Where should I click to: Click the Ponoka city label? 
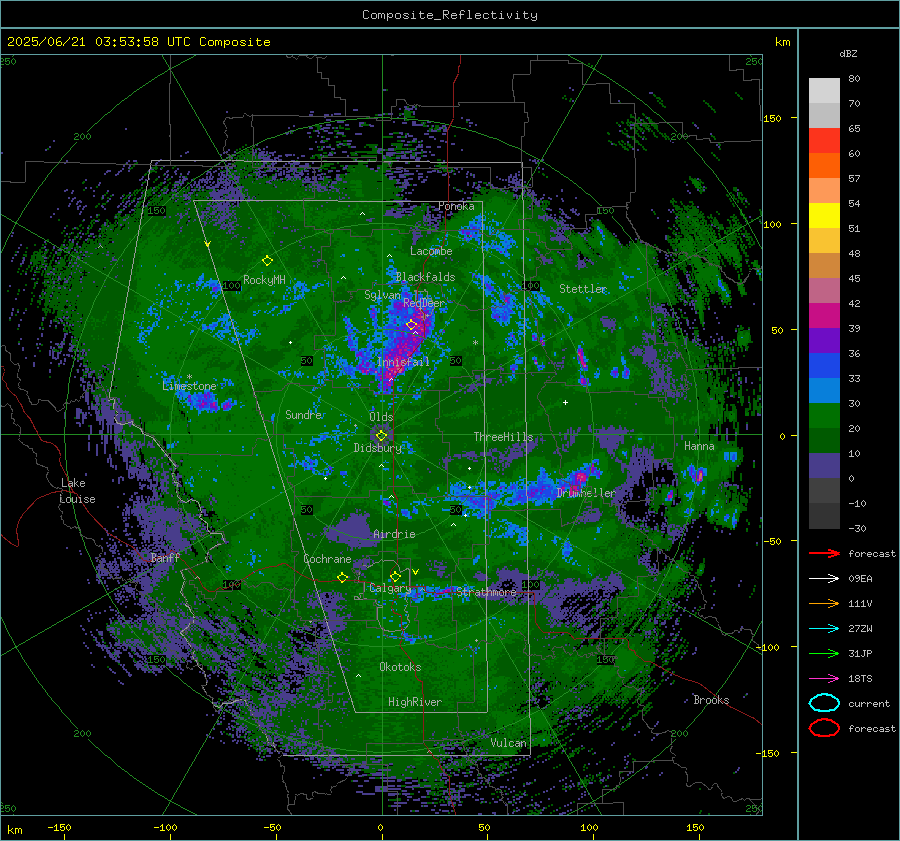point(456,206)
